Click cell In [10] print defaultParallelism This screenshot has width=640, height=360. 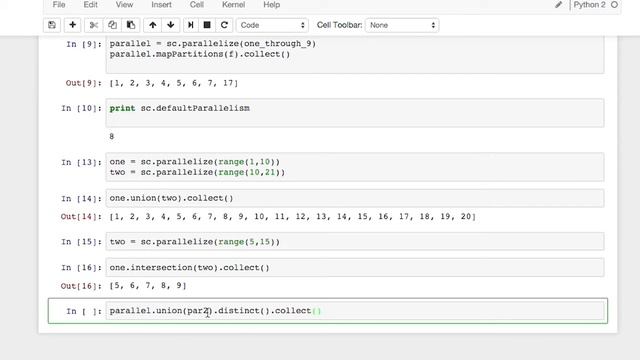355,113
